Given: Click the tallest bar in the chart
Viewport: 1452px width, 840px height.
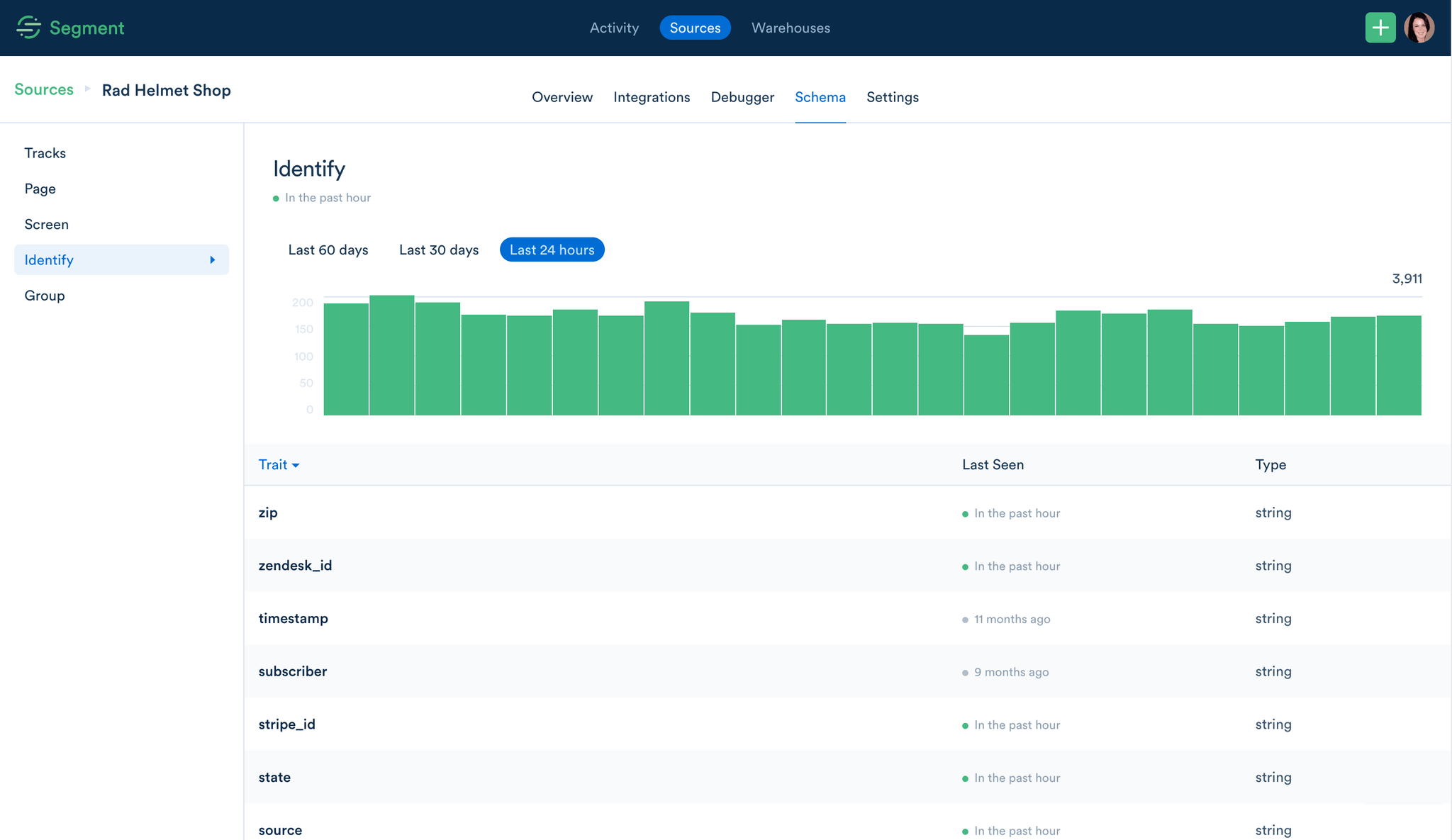Looking at the screenshot, I should coord(391,354).
